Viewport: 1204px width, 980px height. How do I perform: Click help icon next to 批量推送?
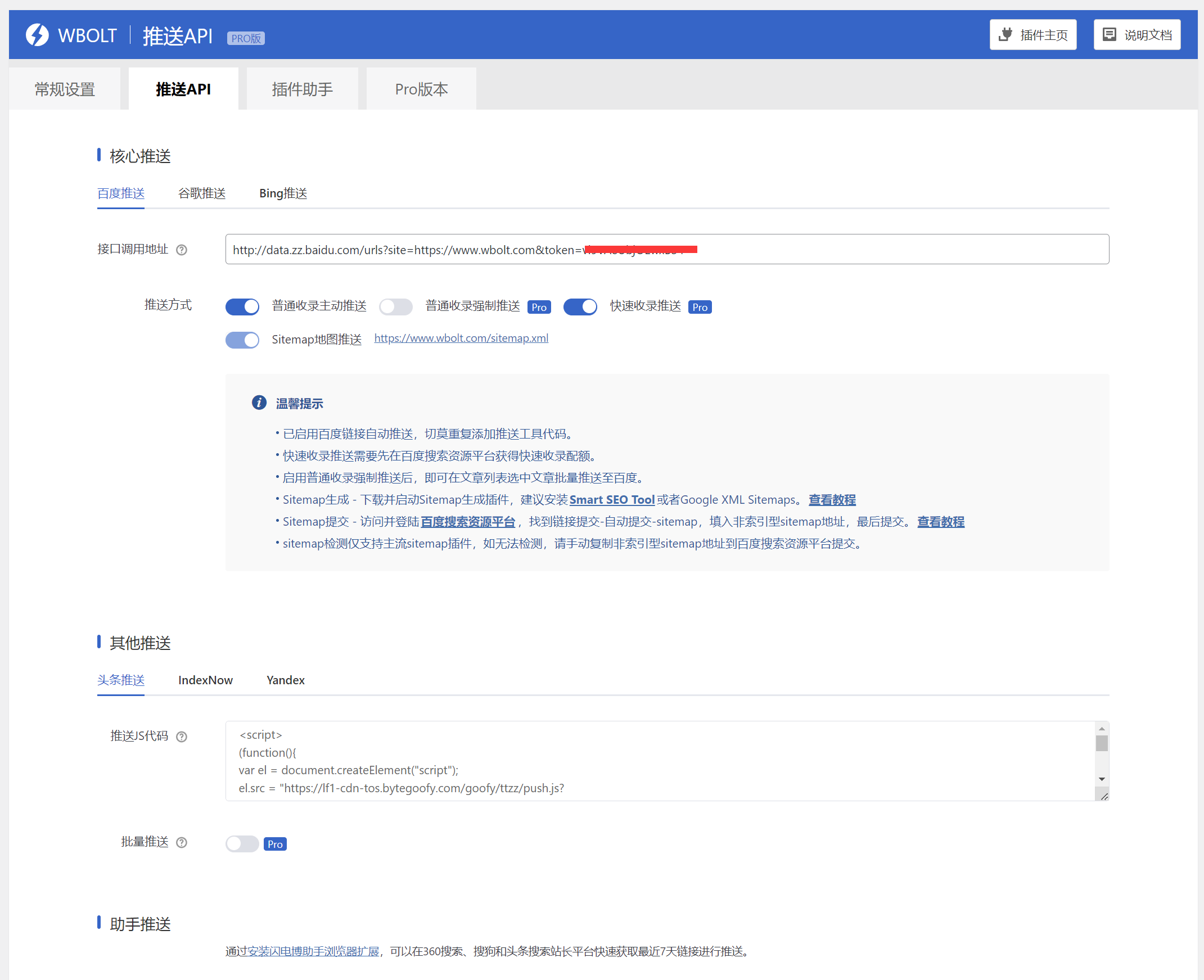point(182,843)
